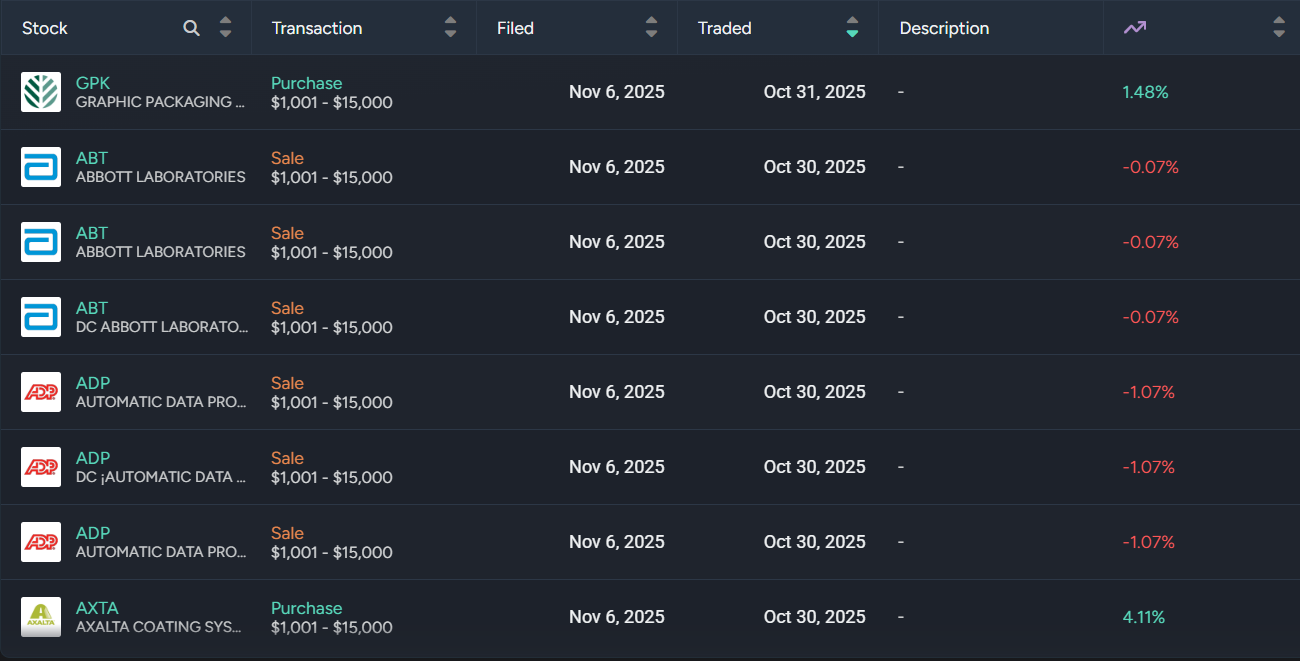Click the first ADP company logo
Image resolution: width=1300 pixels, height=661 pixels.
tap(41, 392)
